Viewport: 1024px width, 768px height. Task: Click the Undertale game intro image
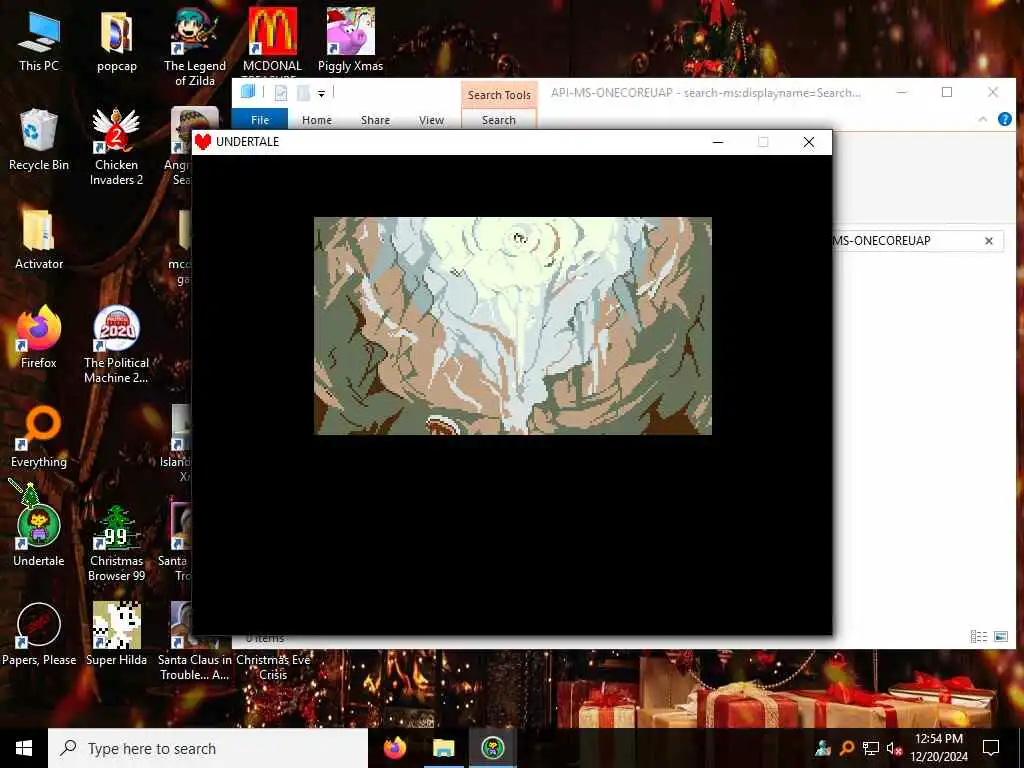pyautogui.click(x=513, y=326)
